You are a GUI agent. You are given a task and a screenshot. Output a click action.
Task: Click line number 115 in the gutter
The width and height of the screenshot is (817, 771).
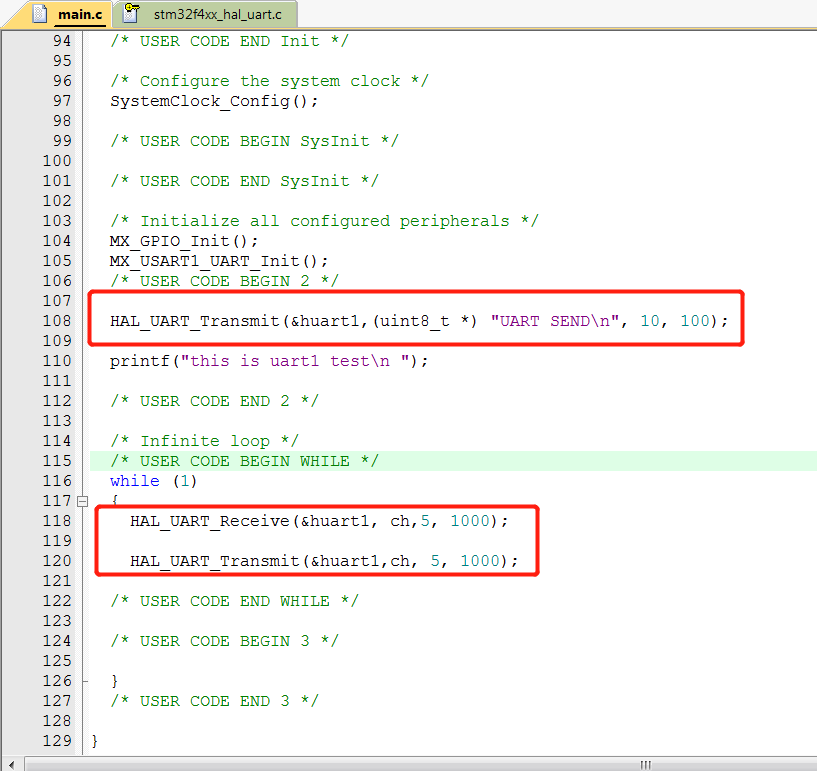click(x=57, y=461)
